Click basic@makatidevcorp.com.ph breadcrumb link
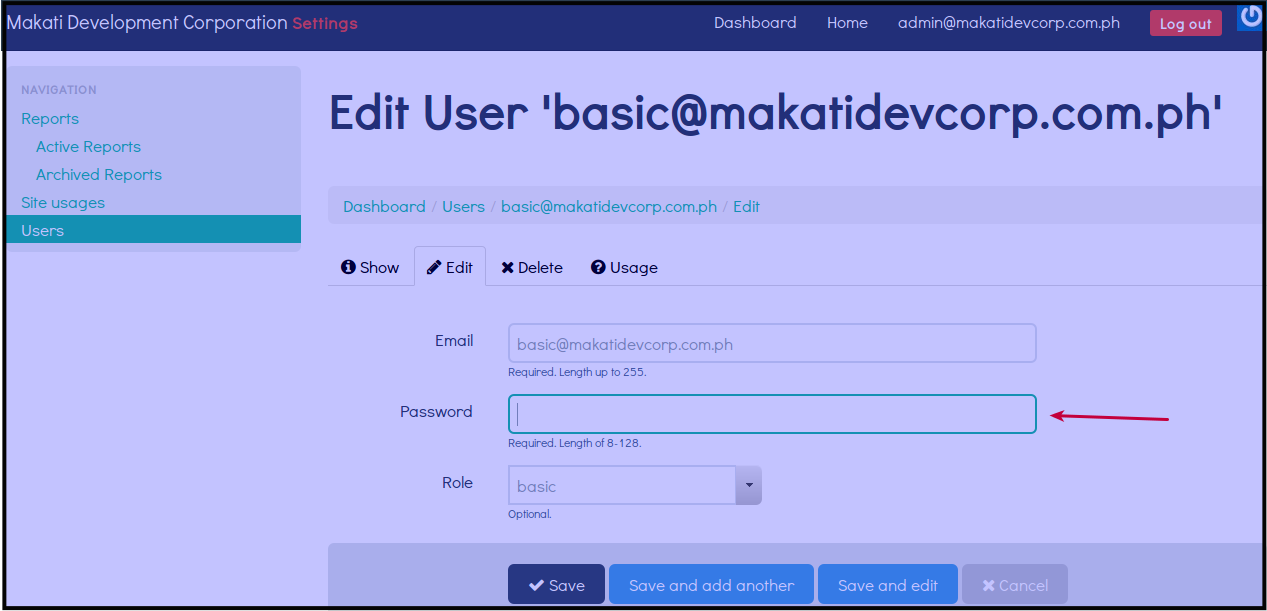Image resolution: width=1267 pixels, height=611 pixels. [609, 206]
